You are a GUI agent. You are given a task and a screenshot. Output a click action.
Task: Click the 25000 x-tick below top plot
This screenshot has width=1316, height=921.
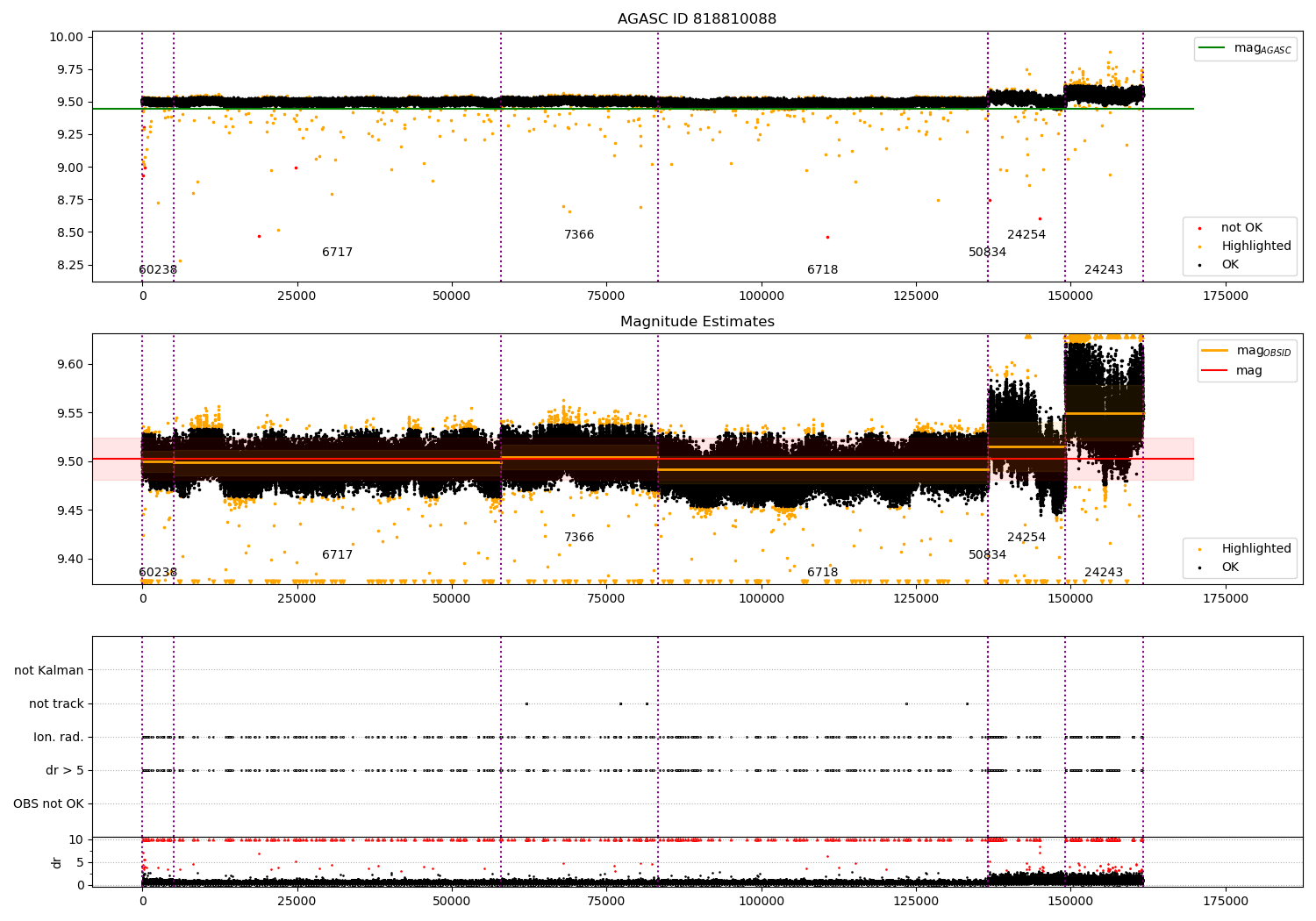coord(297,296)
